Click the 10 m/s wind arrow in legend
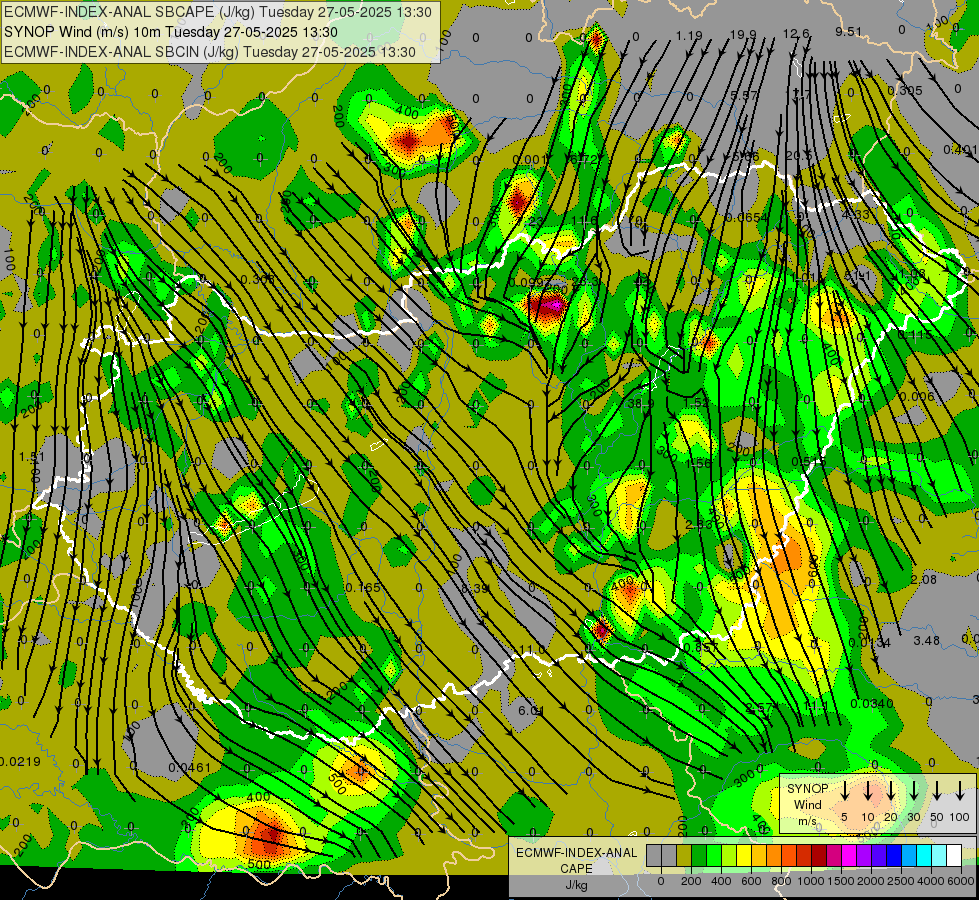 point(867,791)
